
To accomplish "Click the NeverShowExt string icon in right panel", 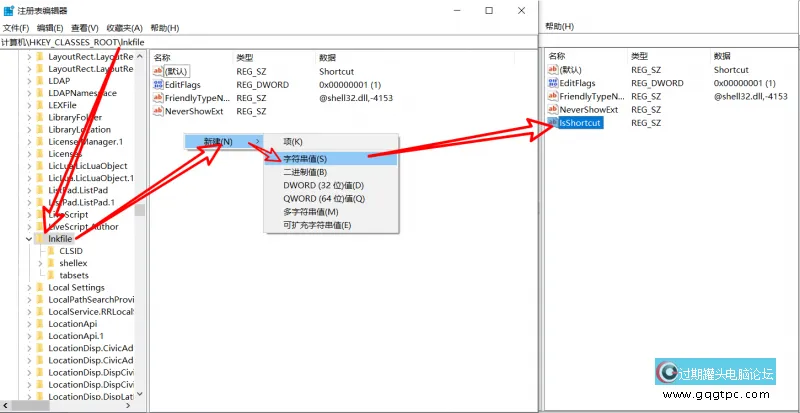I will (x=553, y=109).
